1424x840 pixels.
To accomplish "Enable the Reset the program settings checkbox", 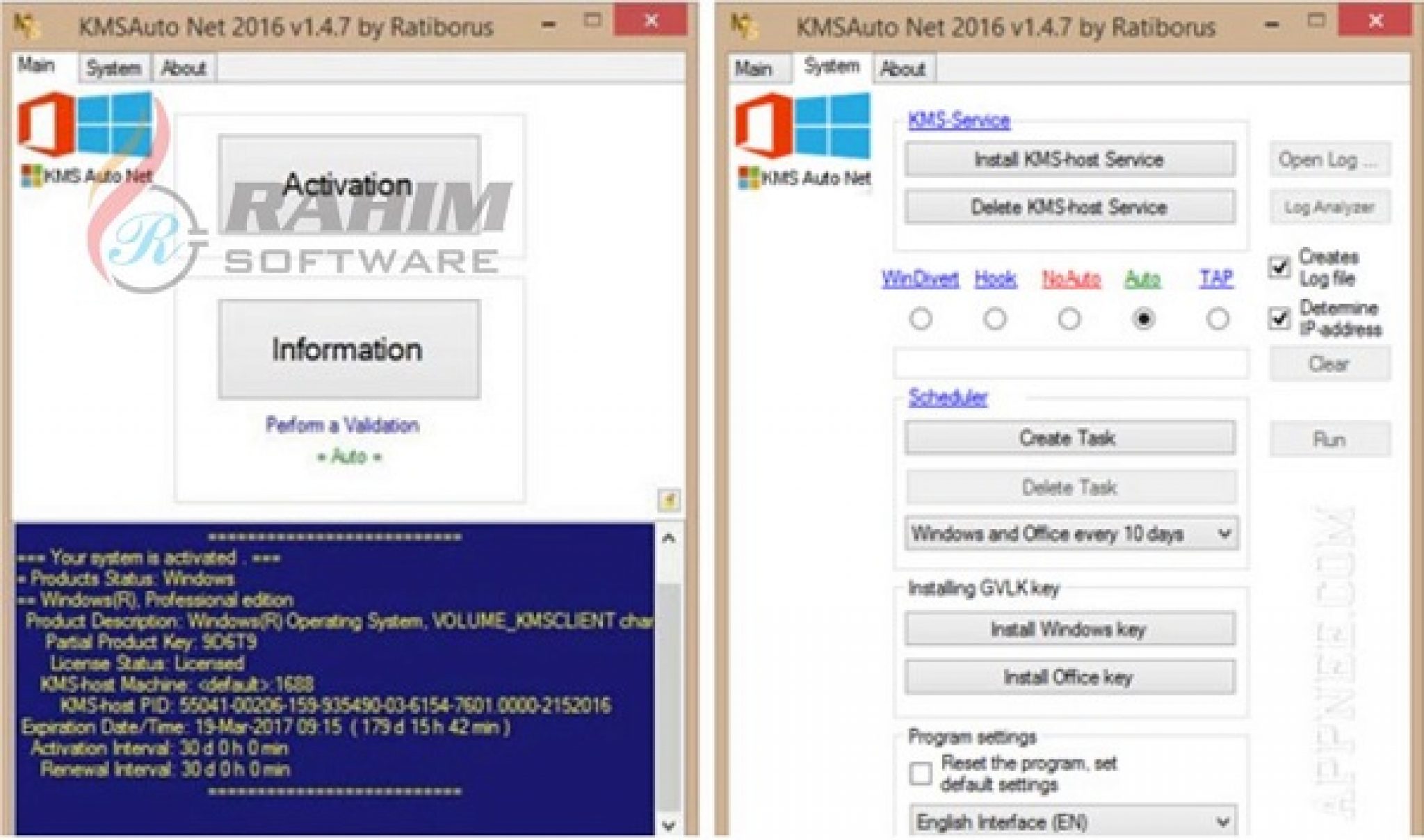I will click(x=921, y=773).
